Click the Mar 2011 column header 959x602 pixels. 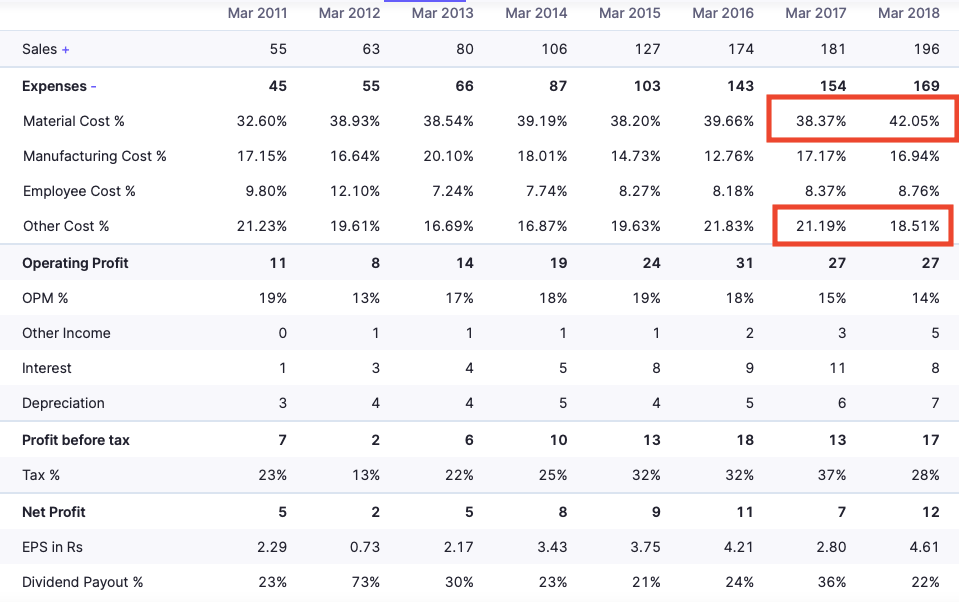257,13
